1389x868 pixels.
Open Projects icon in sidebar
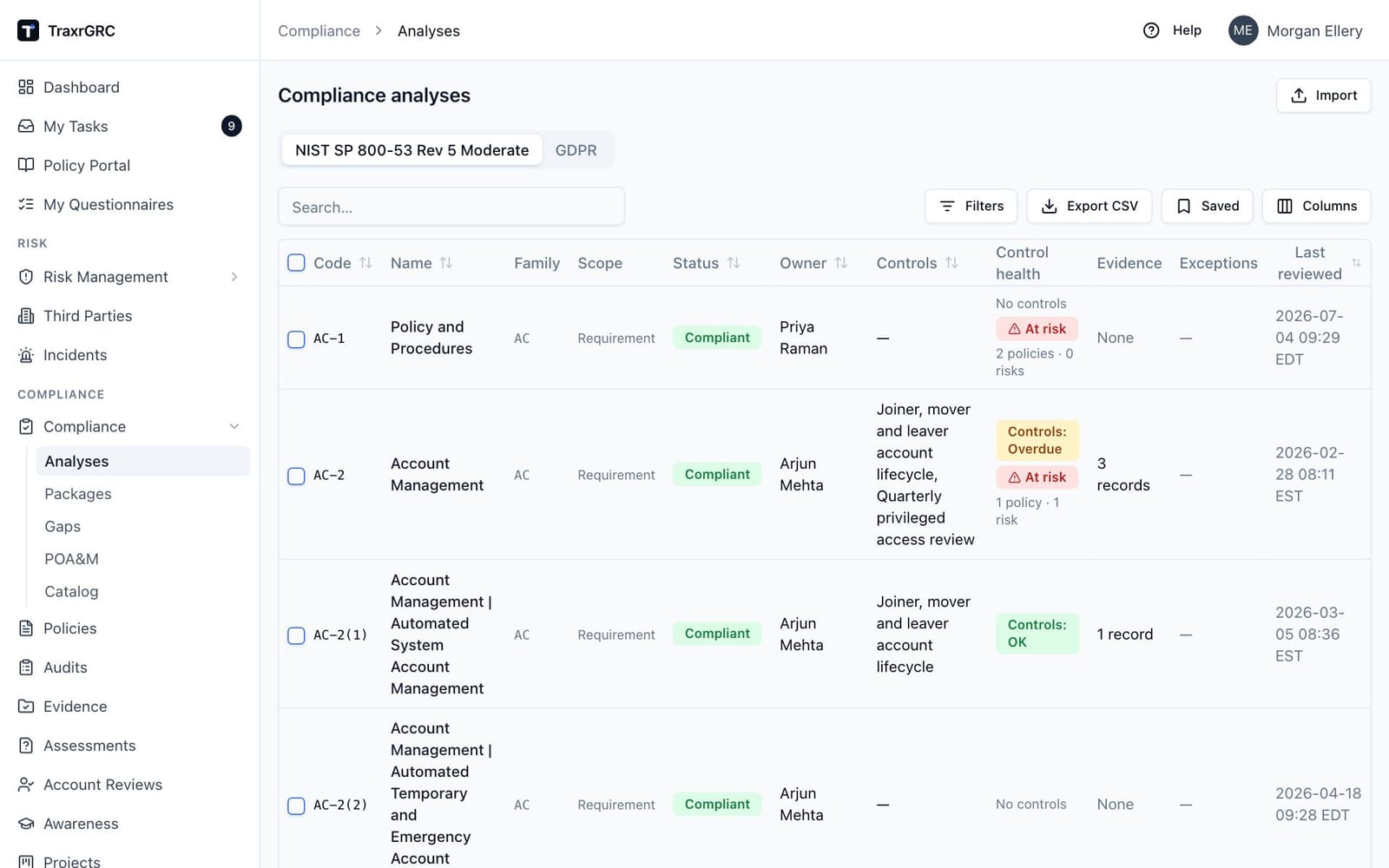(26, 862)
